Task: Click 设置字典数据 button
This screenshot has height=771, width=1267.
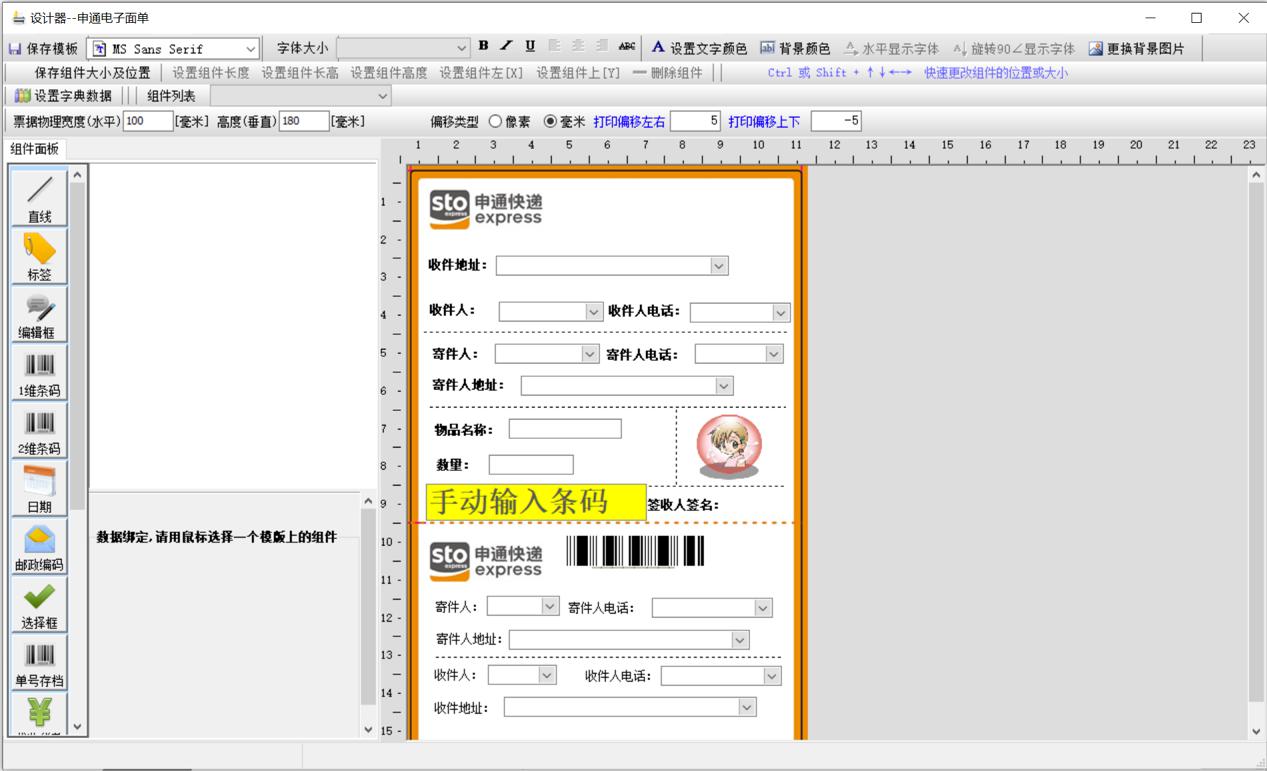Action: coord(63,96)
